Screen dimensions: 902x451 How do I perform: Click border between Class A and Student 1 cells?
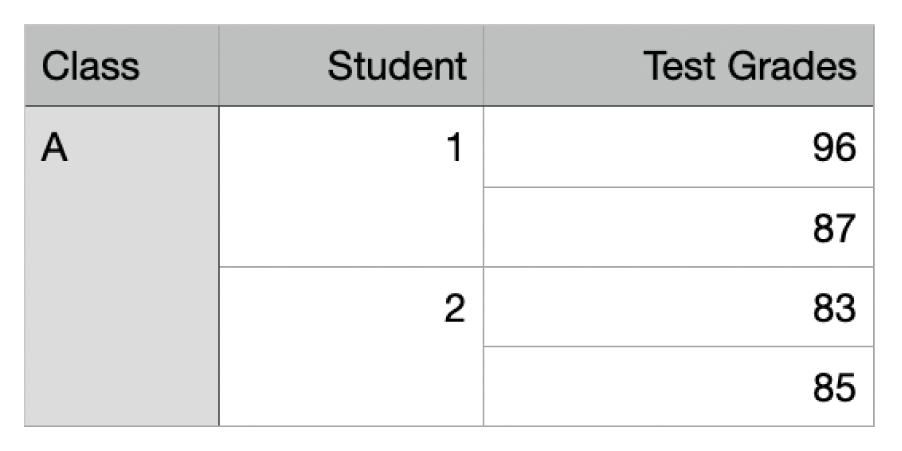click(x=218, y=187)
